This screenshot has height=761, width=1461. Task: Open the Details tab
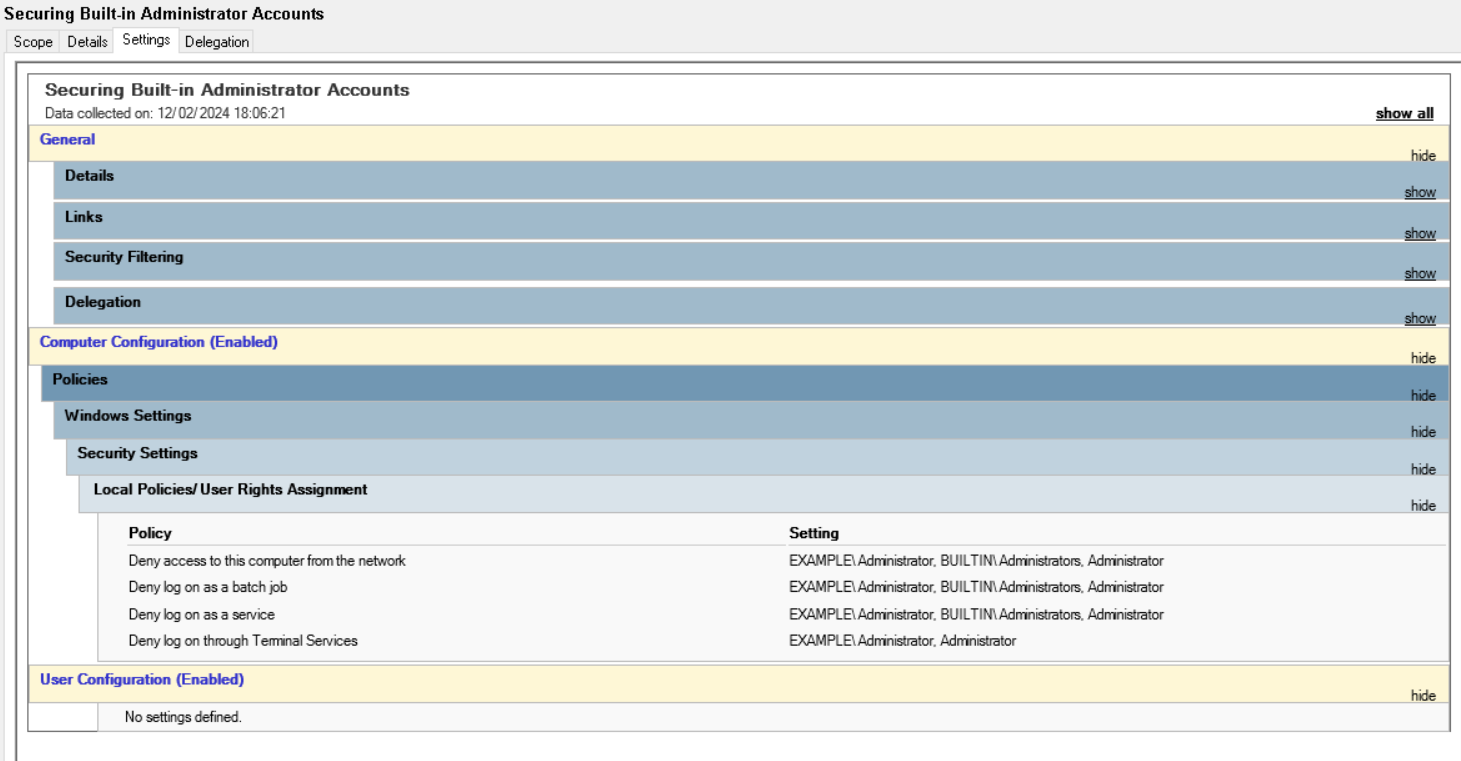(x=87, y=42)
